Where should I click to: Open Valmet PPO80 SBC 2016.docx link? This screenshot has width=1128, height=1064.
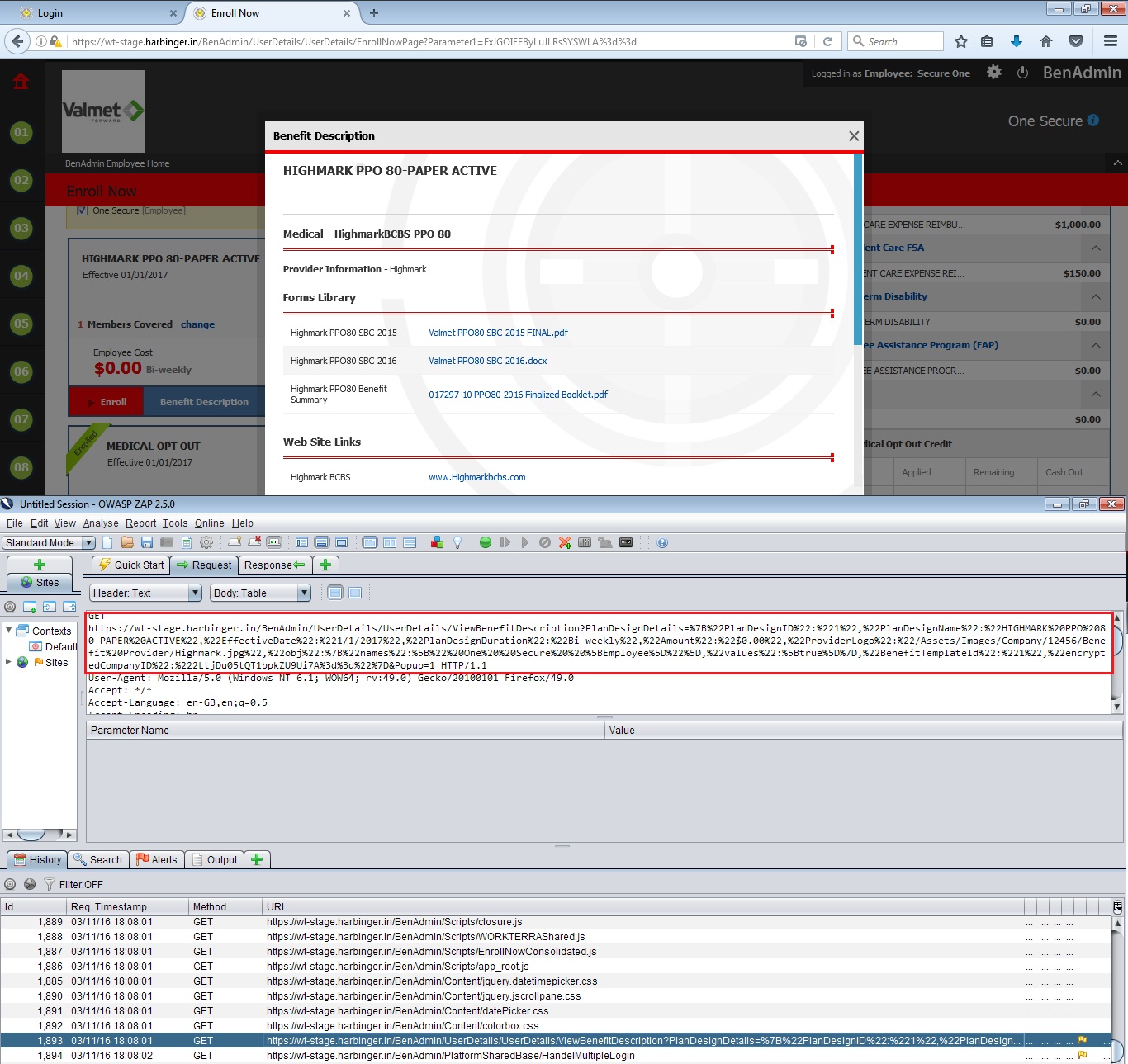point(487,361)
